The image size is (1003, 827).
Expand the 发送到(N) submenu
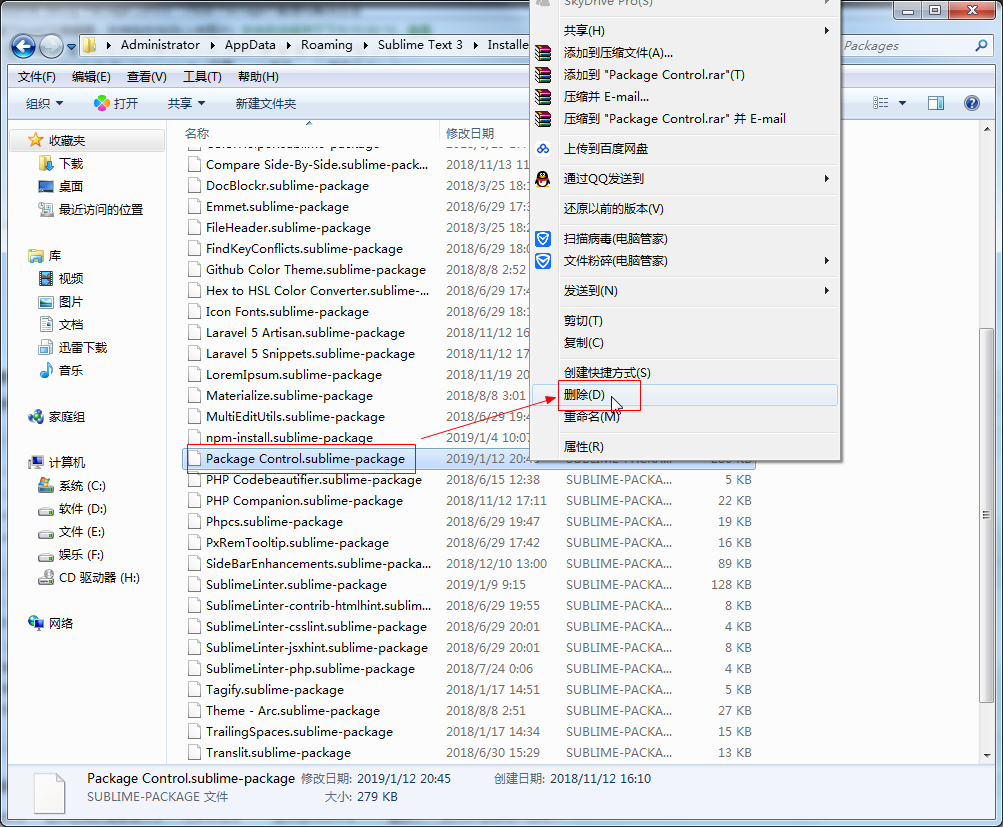pos(685,290)
